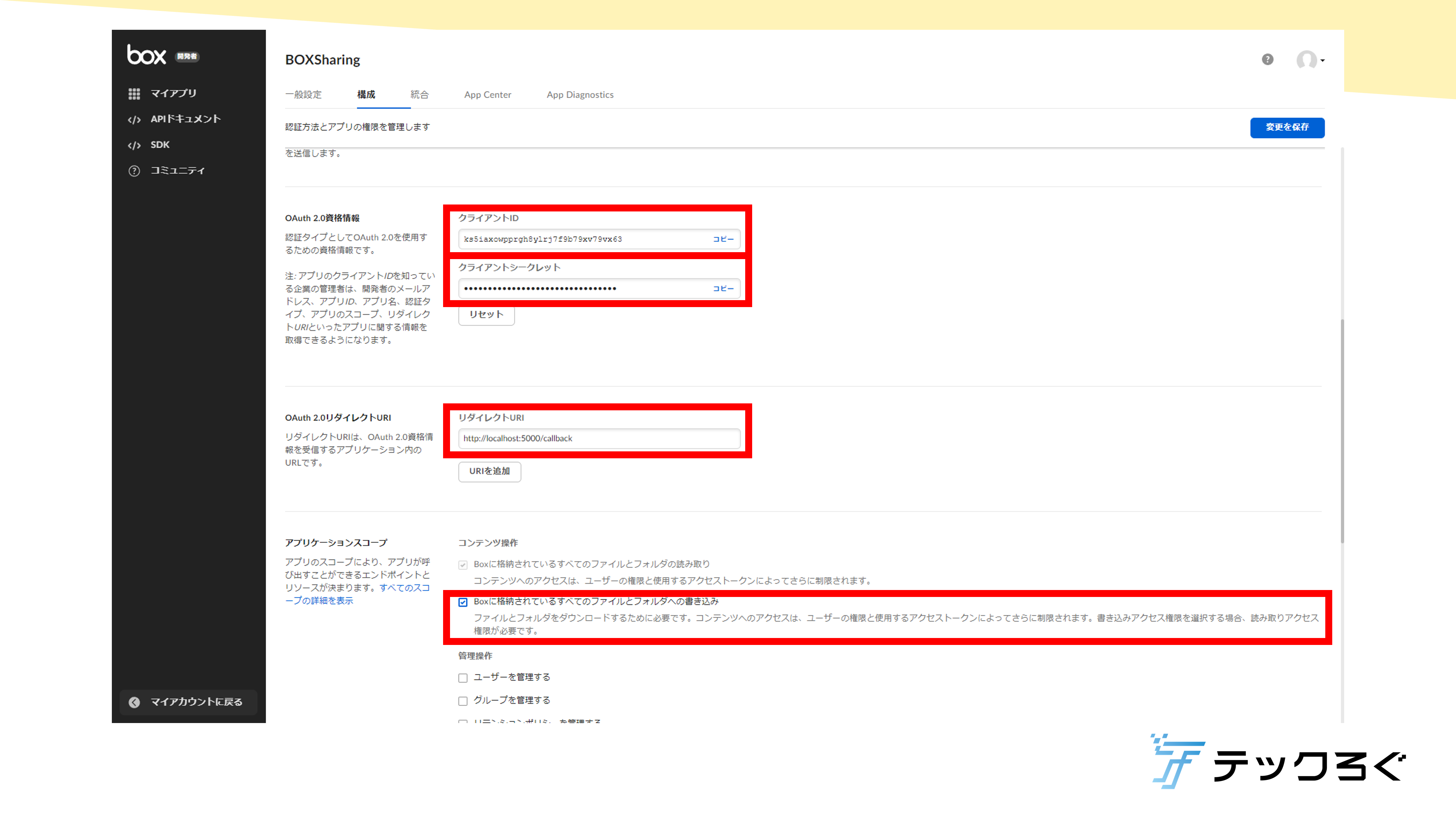Click the box logo in the sidebar
1456x819 pixels.
tap(146, 55)
